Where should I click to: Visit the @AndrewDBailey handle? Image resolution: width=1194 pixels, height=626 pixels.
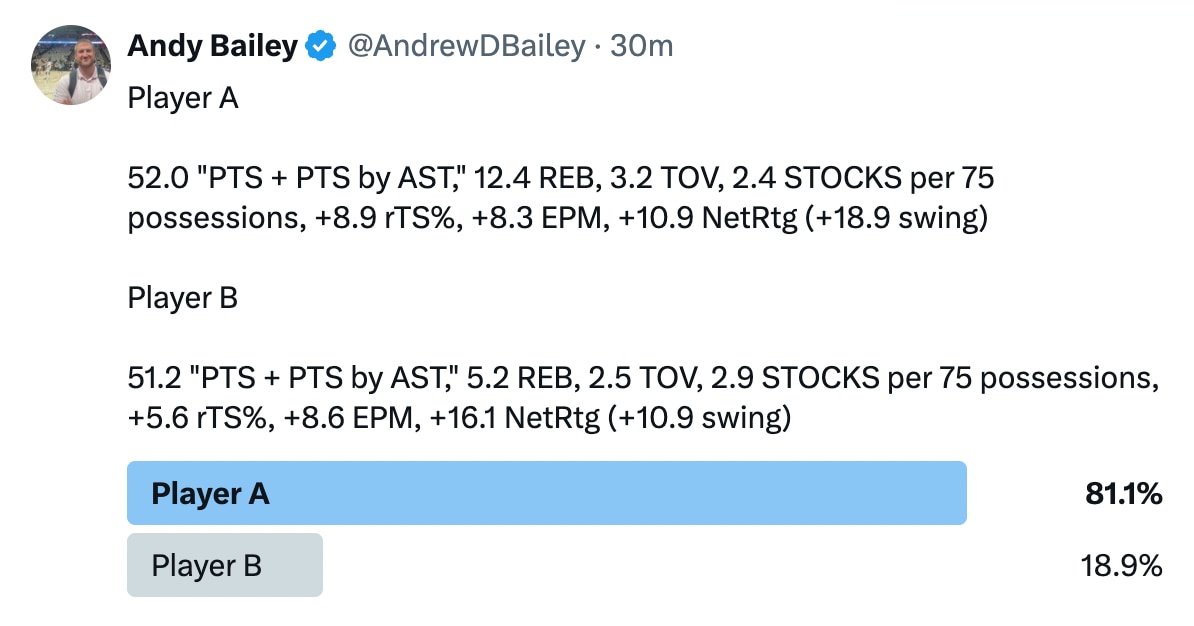[465, 46]
